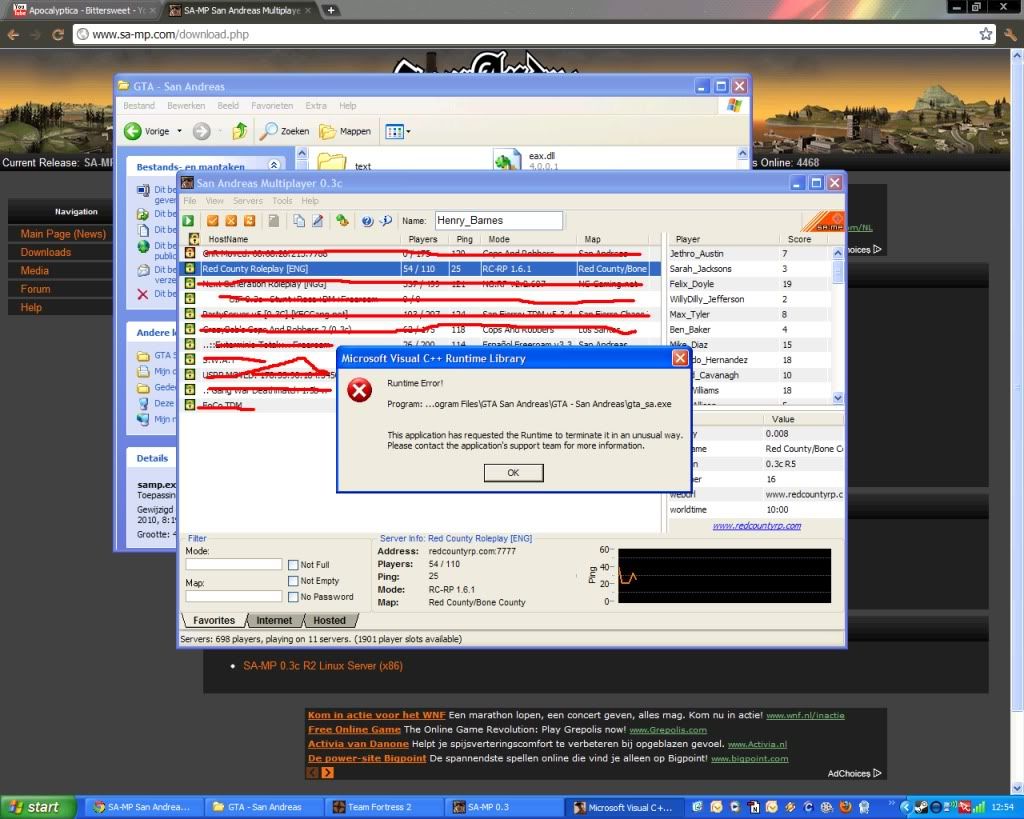Open the Tools menu in SA-MP
This screenshot has height=819, width=1024.
282,201
